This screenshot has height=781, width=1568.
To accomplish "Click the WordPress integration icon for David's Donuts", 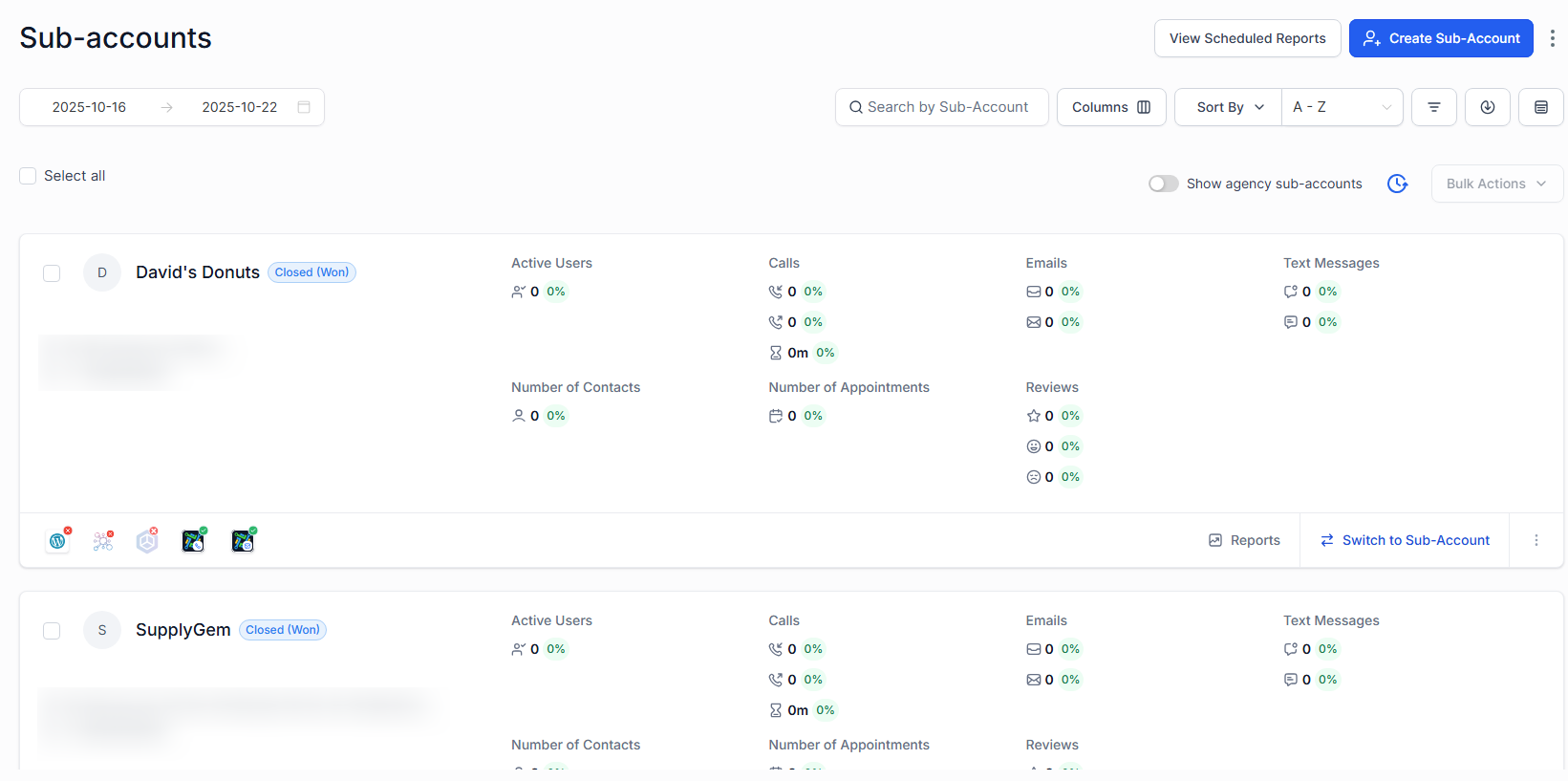I will [x=57, y=541].
